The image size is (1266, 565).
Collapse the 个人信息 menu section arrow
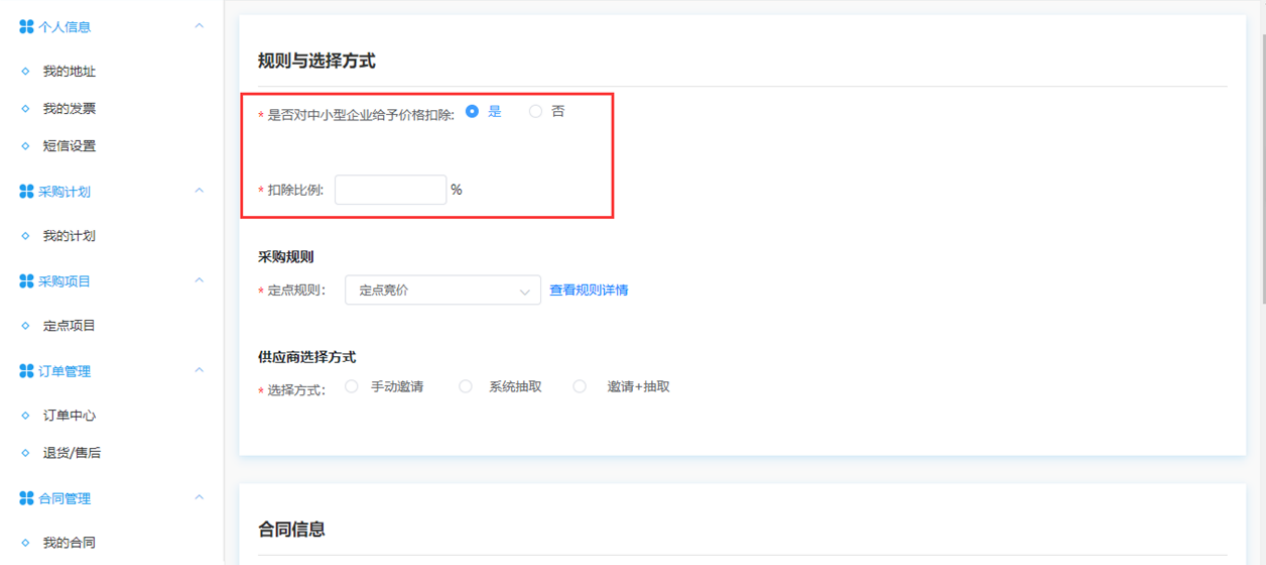pos(199,26)
